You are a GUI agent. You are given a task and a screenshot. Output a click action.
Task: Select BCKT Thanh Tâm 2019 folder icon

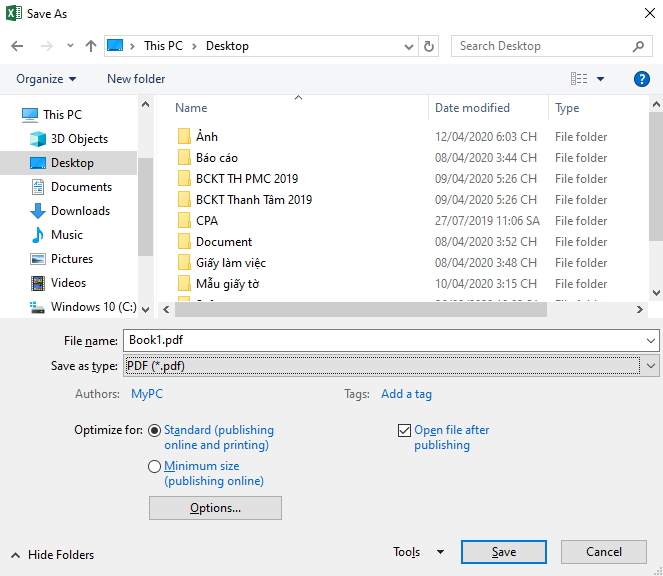pyautogui.click(x=184, y=200)
